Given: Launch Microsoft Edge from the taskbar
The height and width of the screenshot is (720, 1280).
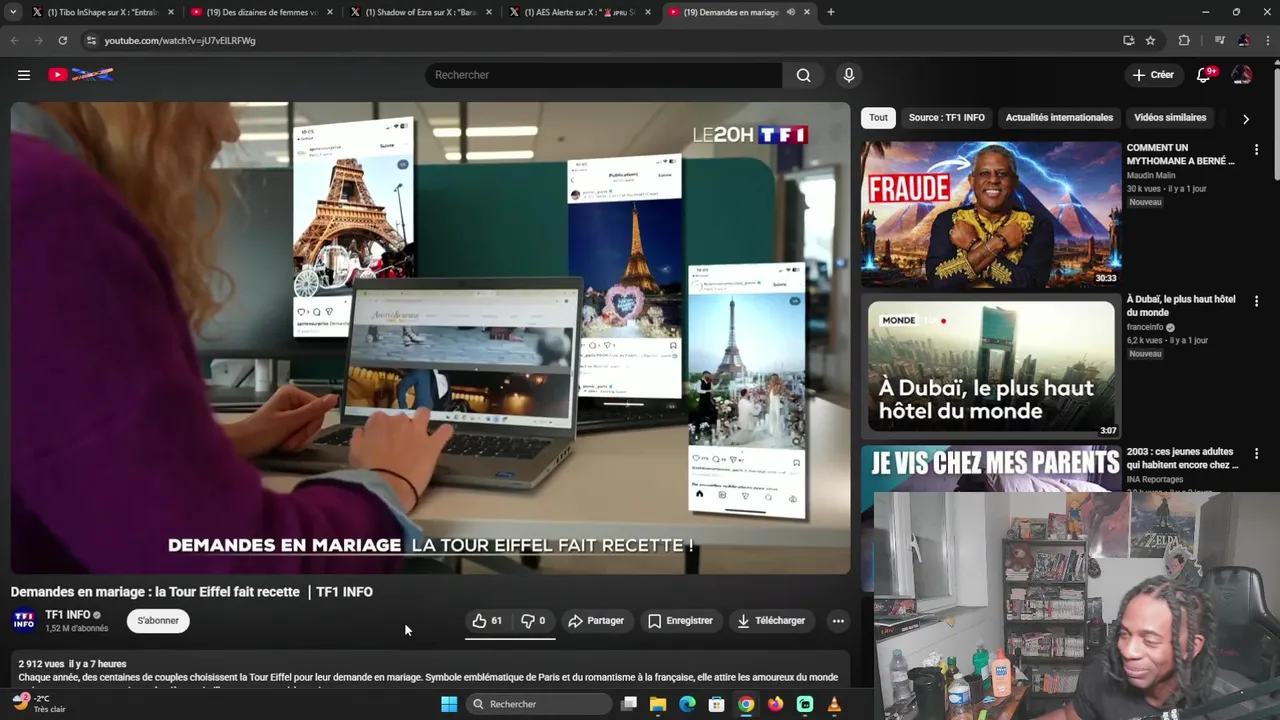Looking at the screenshot, I should (687, 704).
